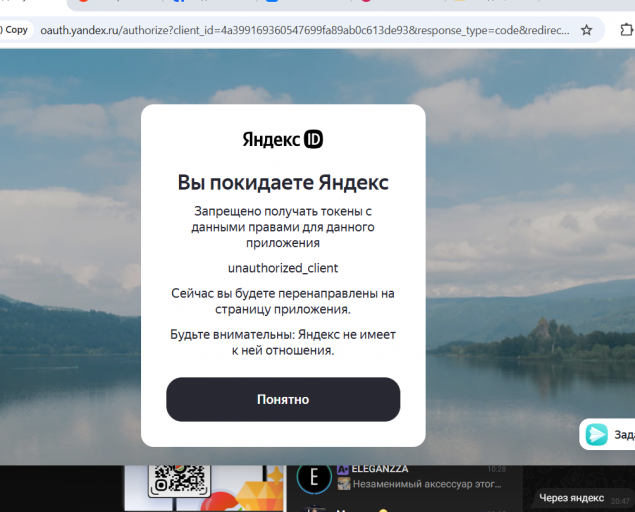Click the Понятно button
The image size is (635, 512).
[x=283, y=399]
